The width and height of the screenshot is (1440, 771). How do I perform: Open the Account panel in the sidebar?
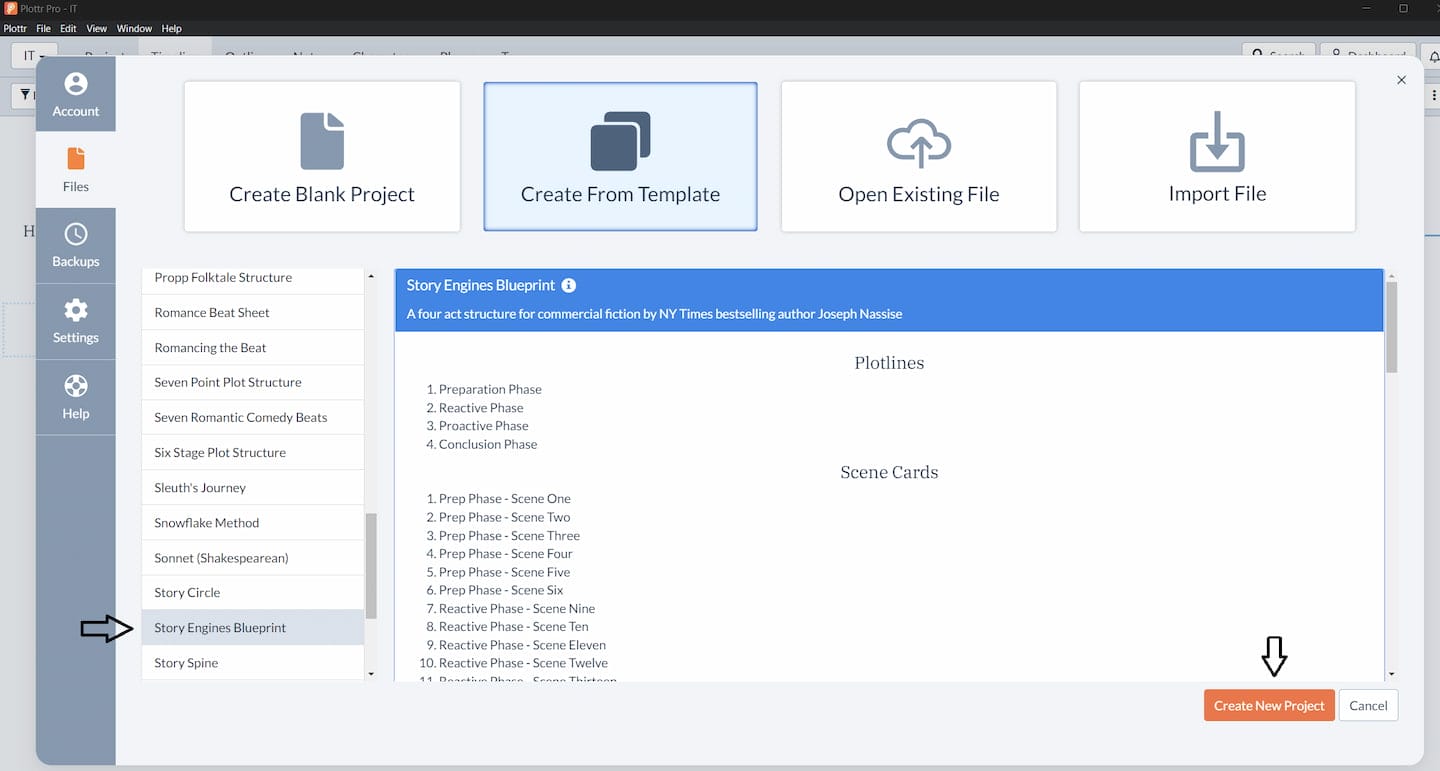[75, 93]
